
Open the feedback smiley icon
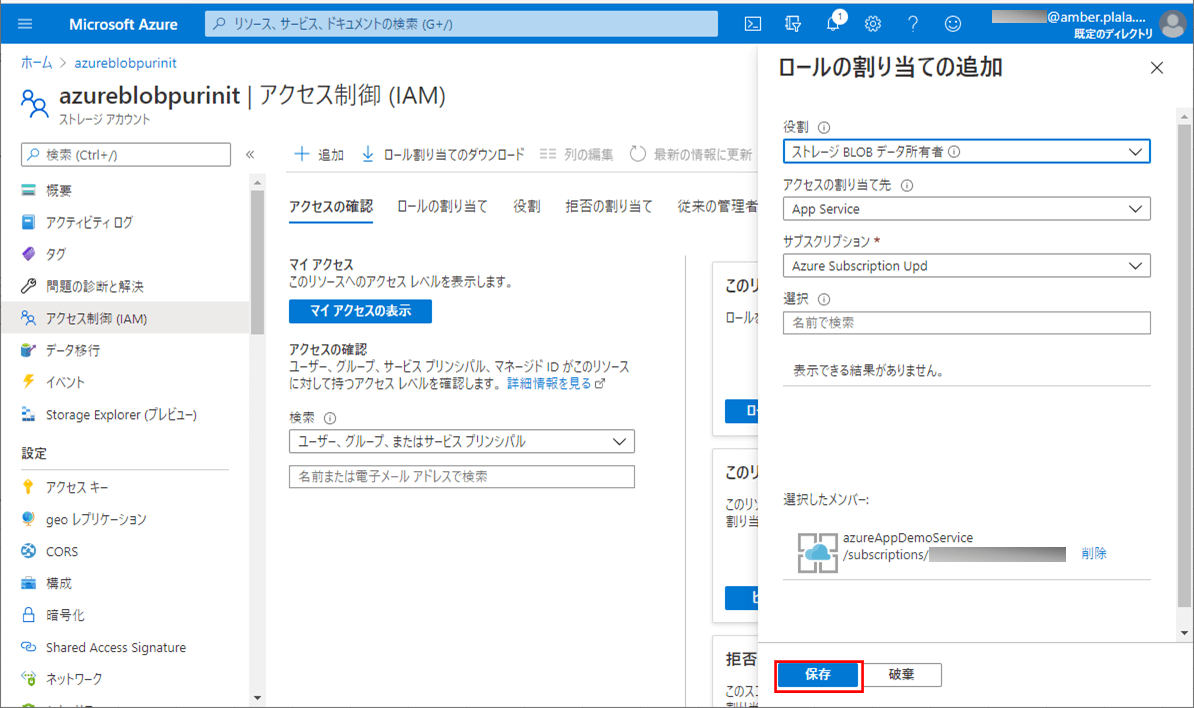tap(953, 24)
